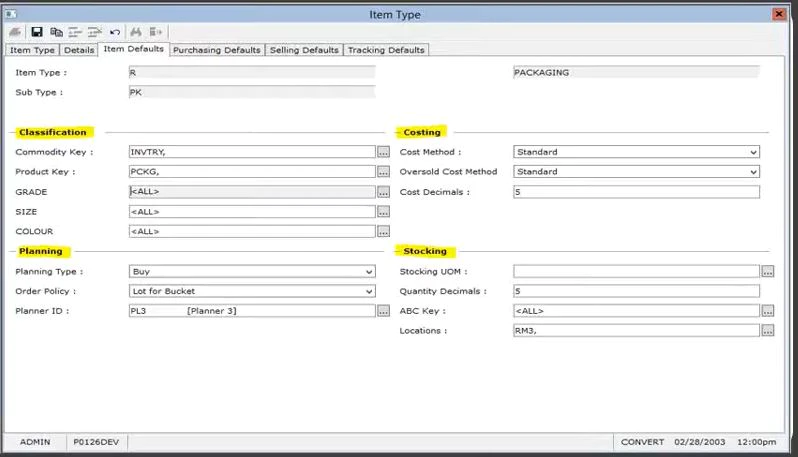The width and height of the screenshot is (798, 457).
Task: Open the Purchasing Defaults tab
Action: (216, 50)
